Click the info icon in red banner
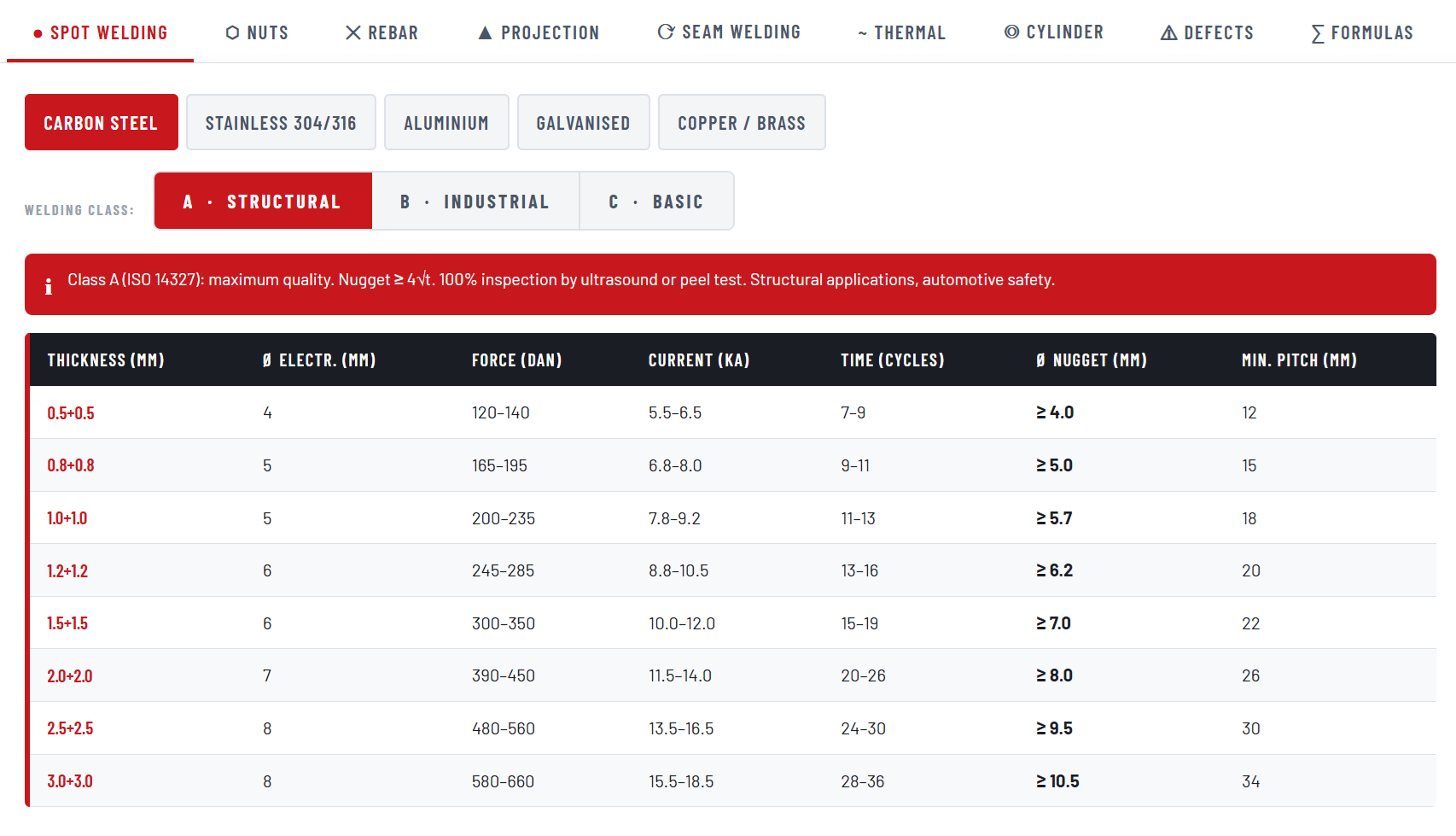This screenshot has width=1456, height=836. 49,286
